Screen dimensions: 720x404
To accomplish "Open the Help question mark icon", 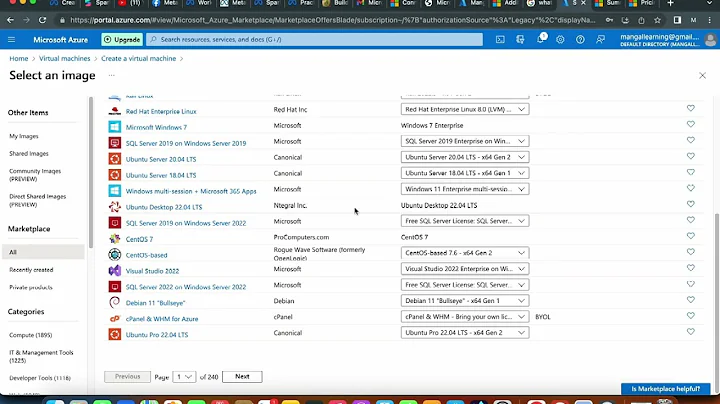I will [x=580, y=39].
